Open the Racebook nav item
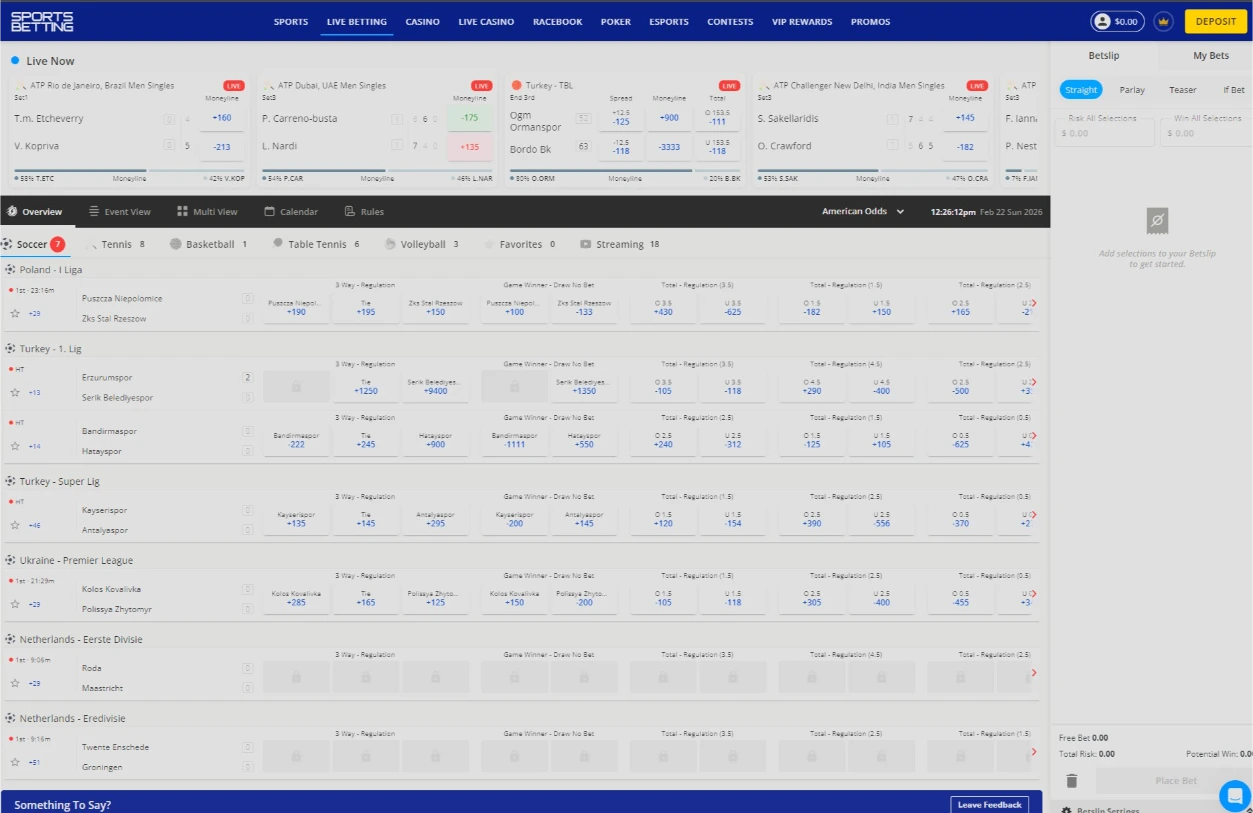The image size is (1253, 813). point(557,22)
